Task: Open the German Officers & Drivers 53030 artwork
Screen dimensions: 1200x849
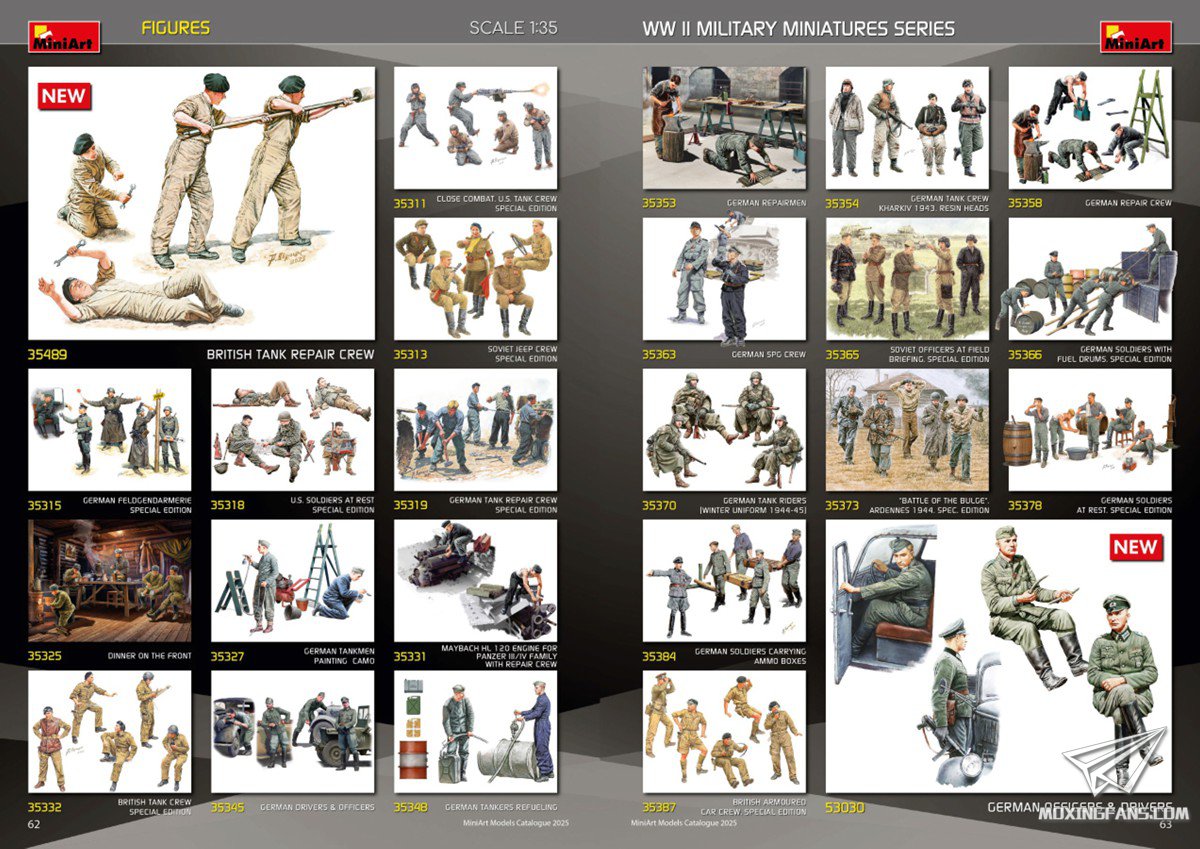Action: tap(999, 657)
